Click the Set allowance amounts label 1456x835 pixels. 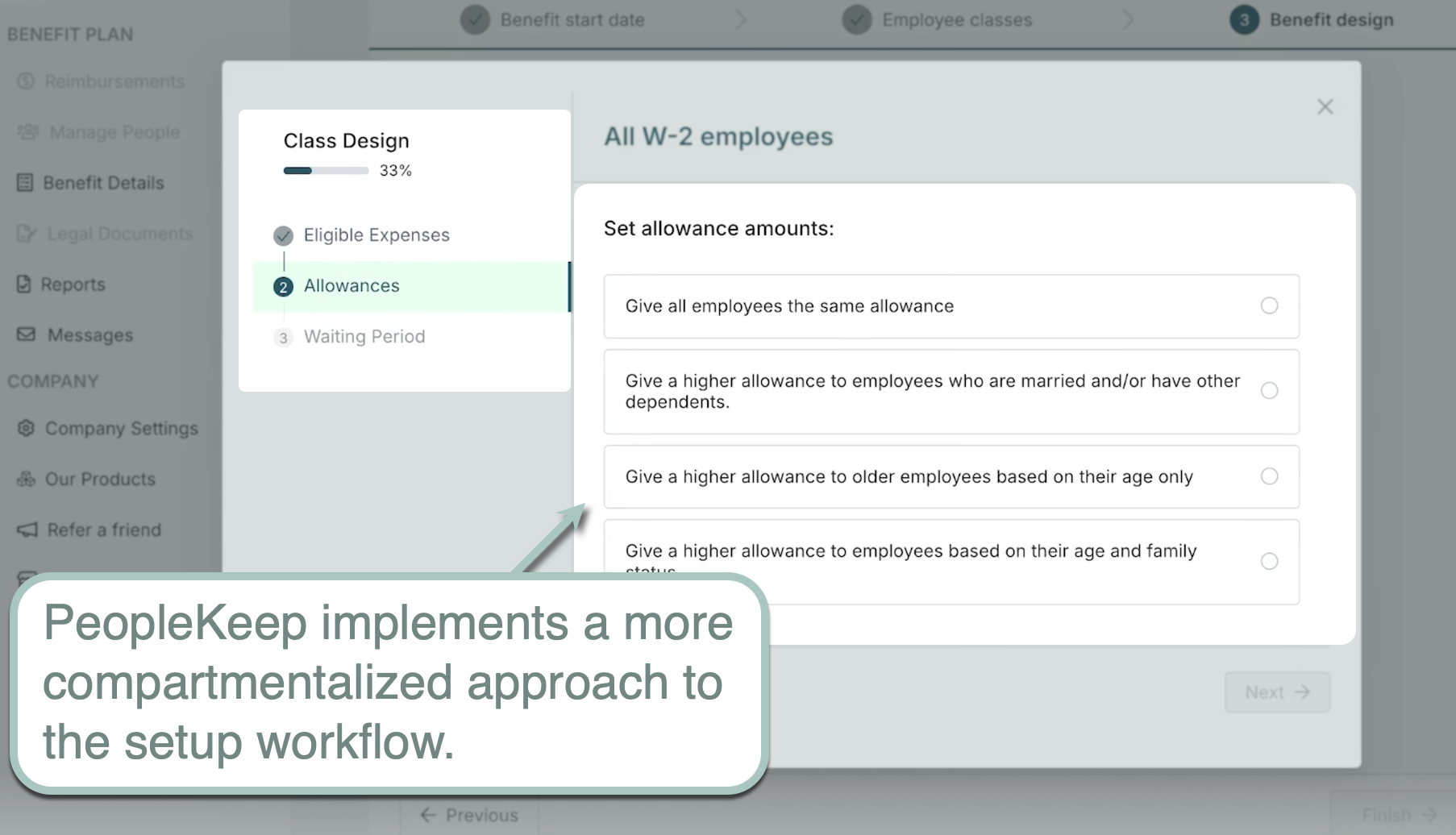click(x=719, y=229)
